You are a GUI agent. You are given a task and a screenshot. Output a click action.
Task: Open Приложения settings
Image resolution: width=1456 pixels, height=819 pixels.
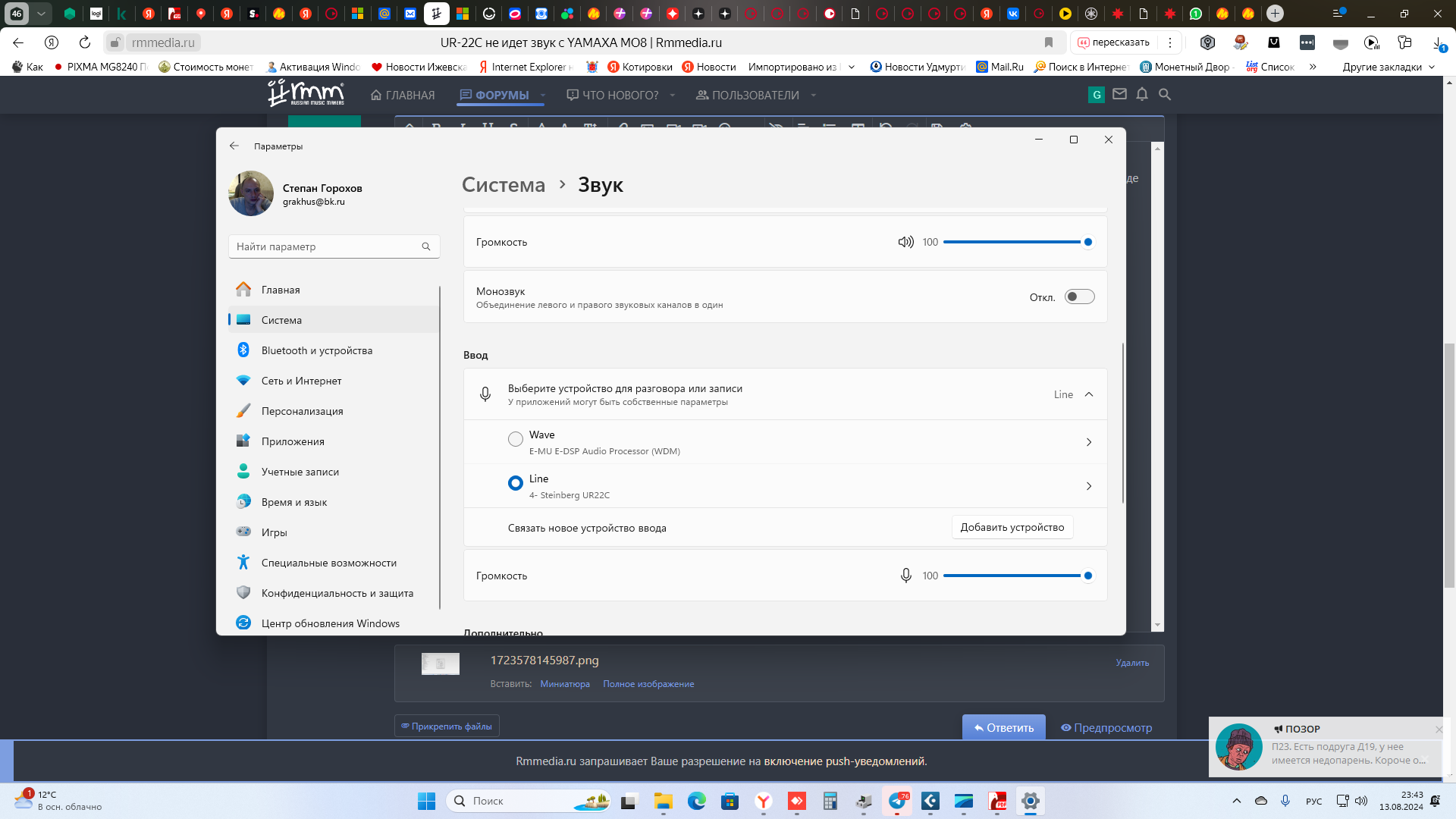334,441
